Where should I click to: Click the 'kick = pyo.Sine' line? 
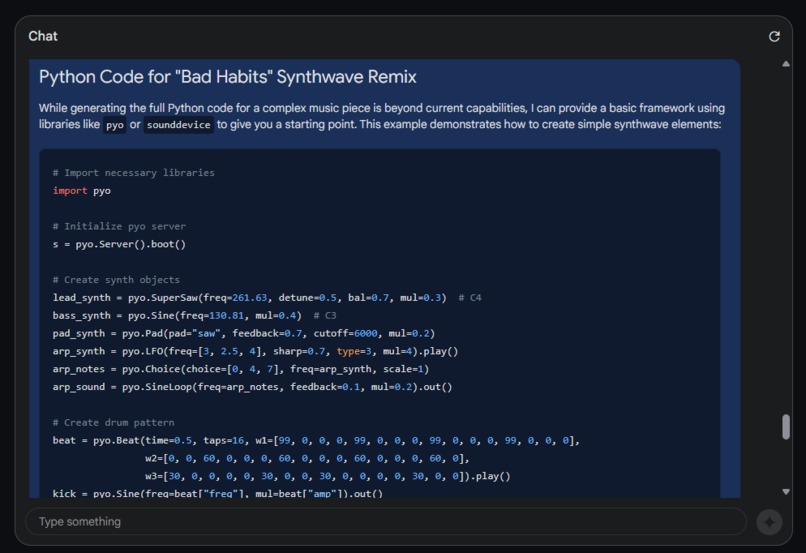point(217,493)
